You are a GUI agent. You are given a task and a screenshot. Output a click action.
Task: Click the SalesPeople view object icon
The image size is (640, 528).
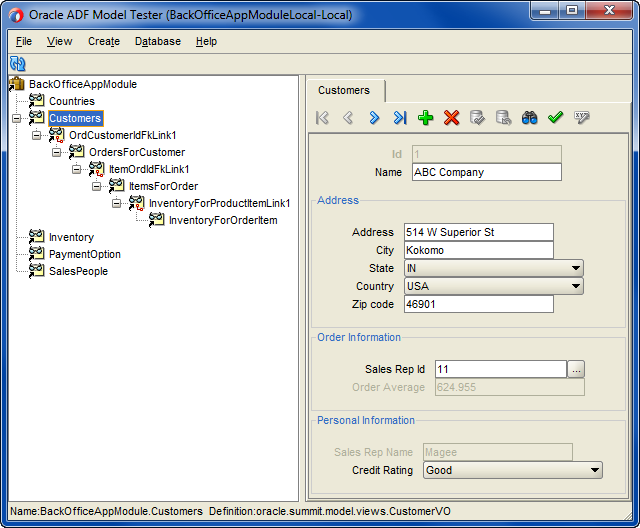click(x=36, y=271)
